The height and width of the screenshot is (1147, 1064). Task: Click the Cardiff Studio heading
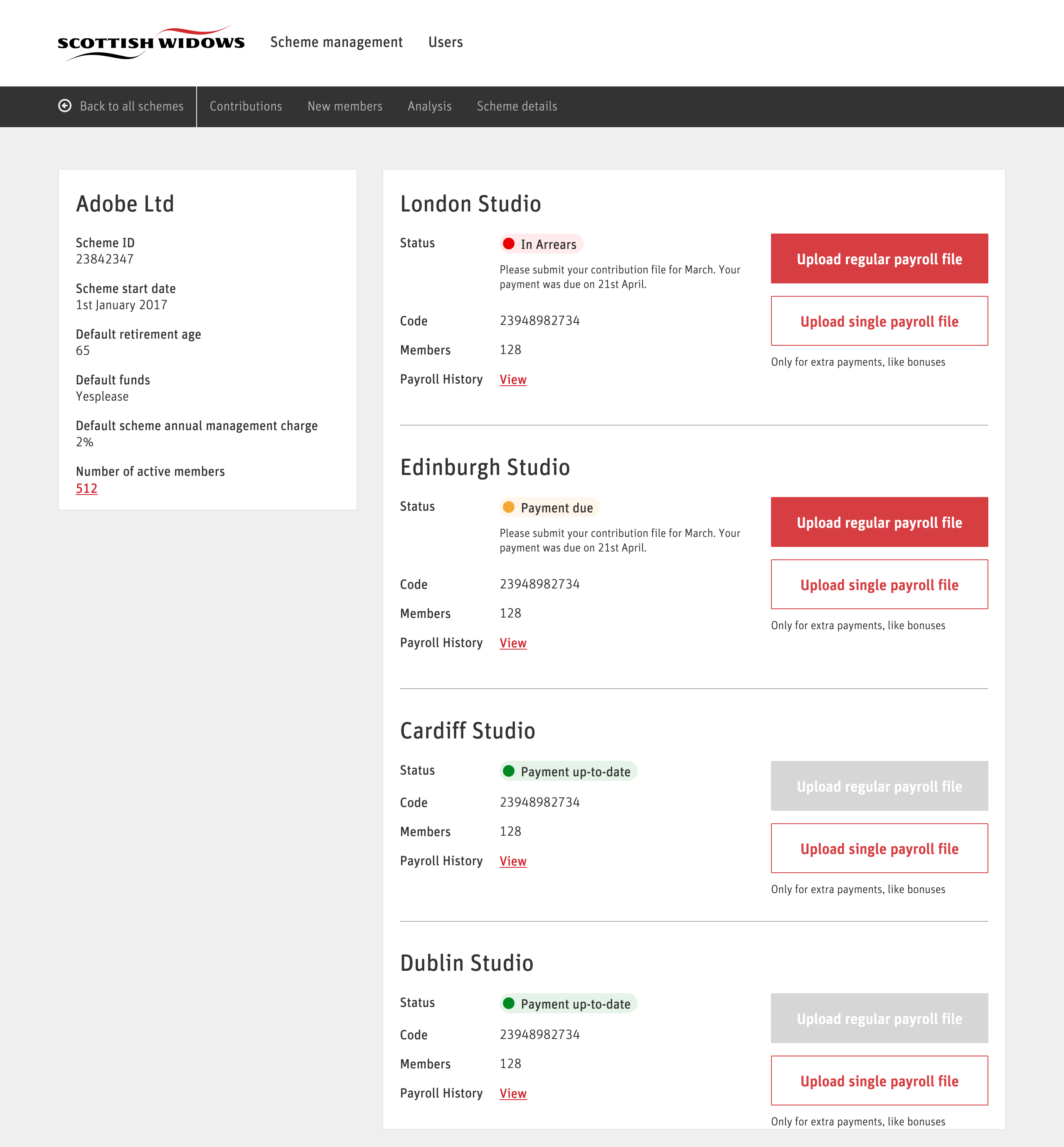[x=468, y=731]
